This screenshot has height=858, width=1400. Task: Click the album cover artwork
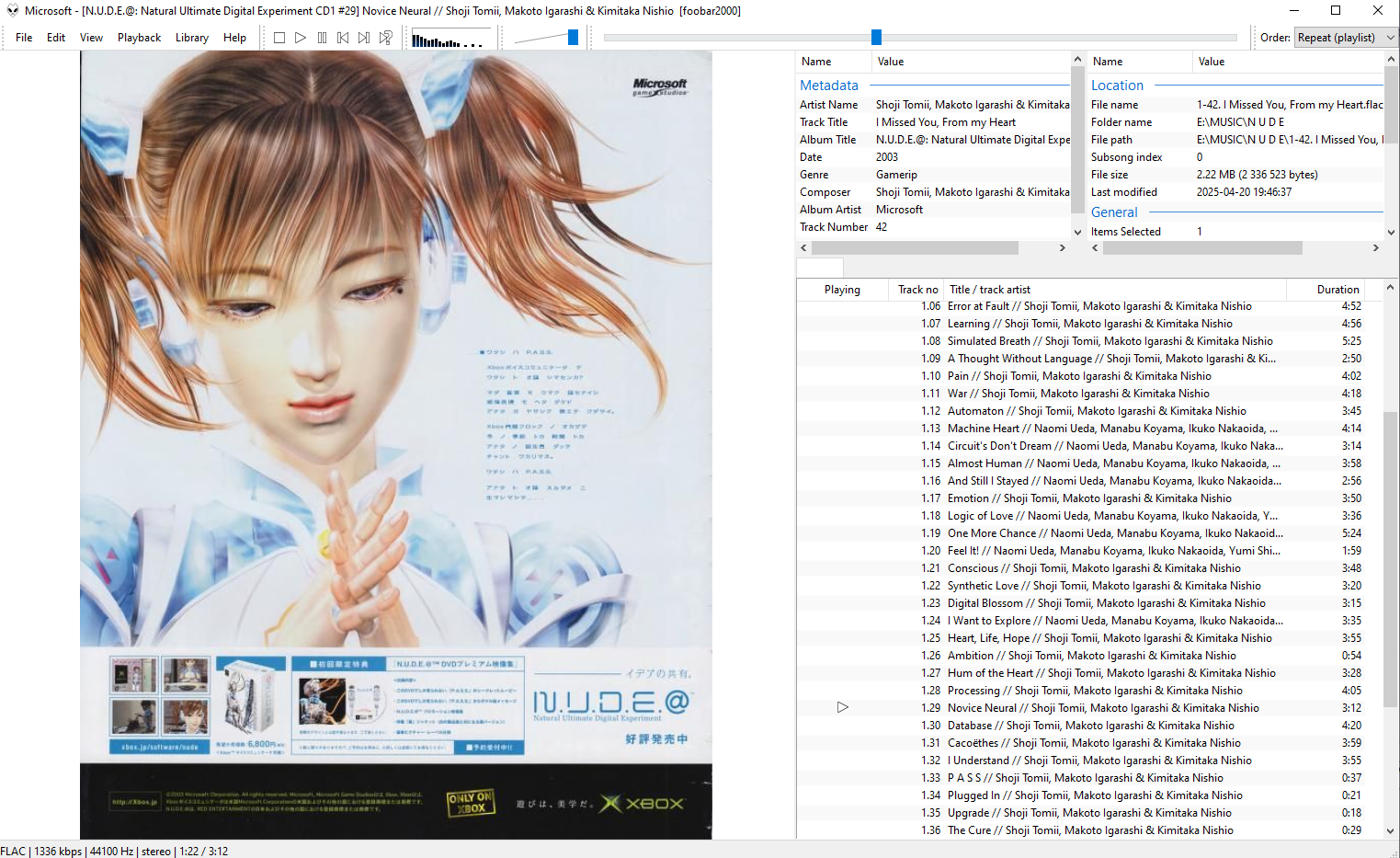pyautogui.click(x=396, y=444)
